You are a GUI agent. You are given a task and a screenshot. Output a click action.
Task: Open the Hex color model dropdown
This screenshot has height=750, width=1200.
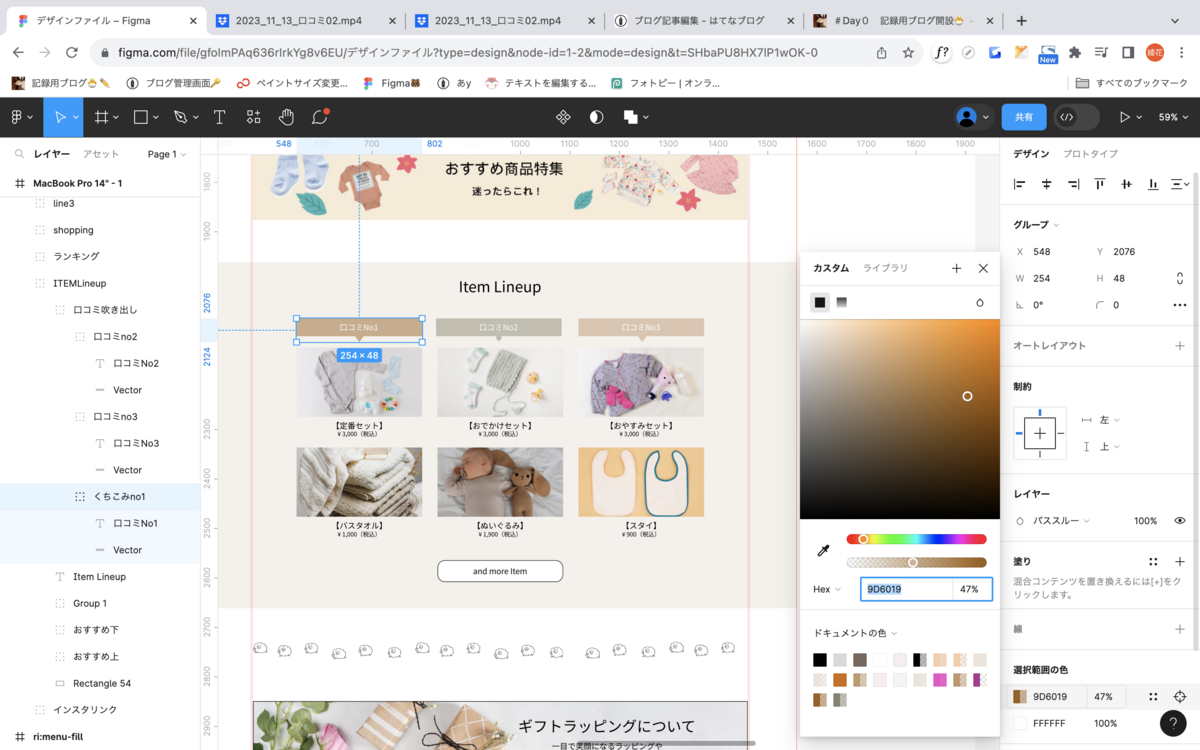coord(827,589)
